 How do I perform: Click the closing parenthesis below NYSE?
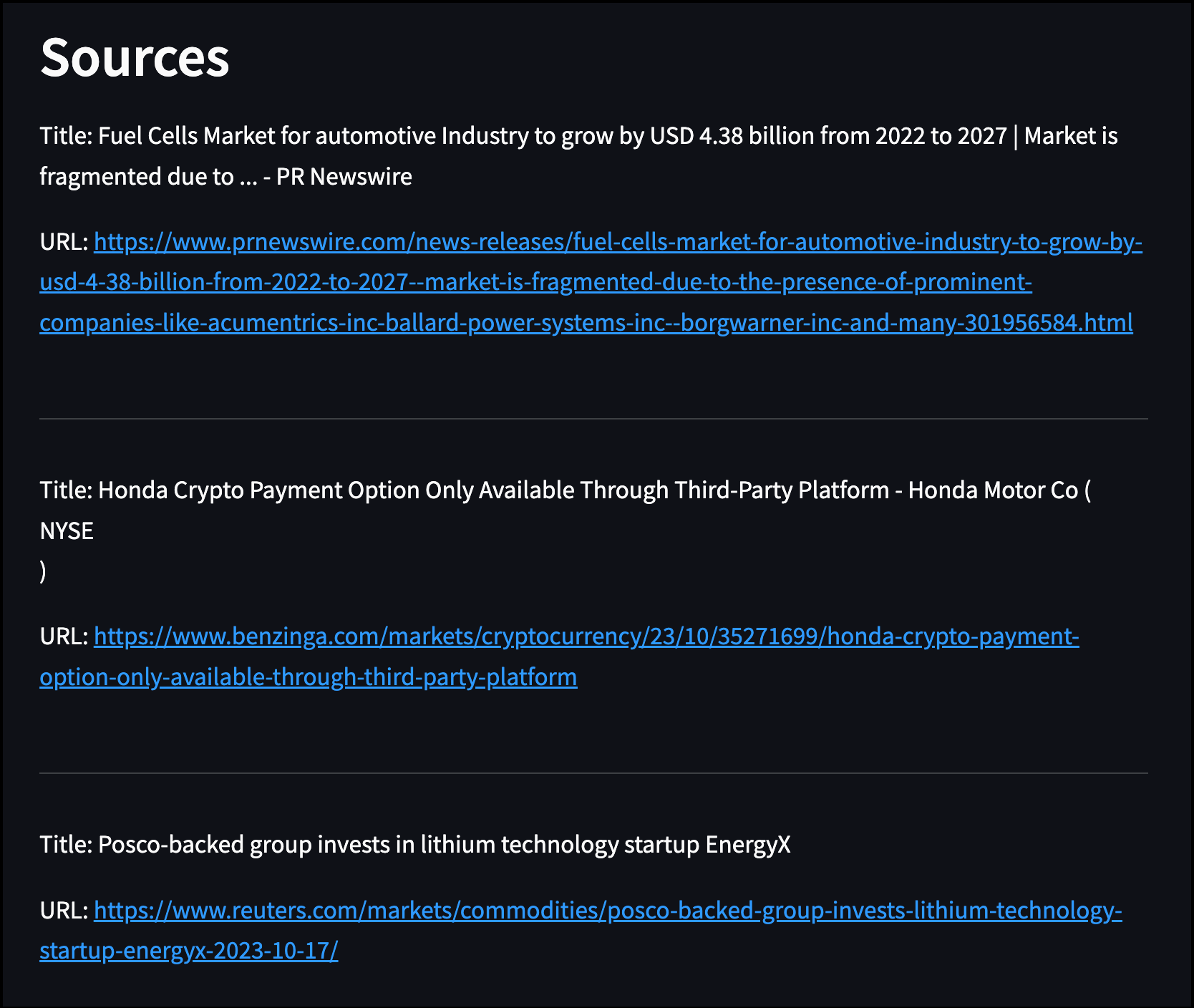tap(43, 571)
